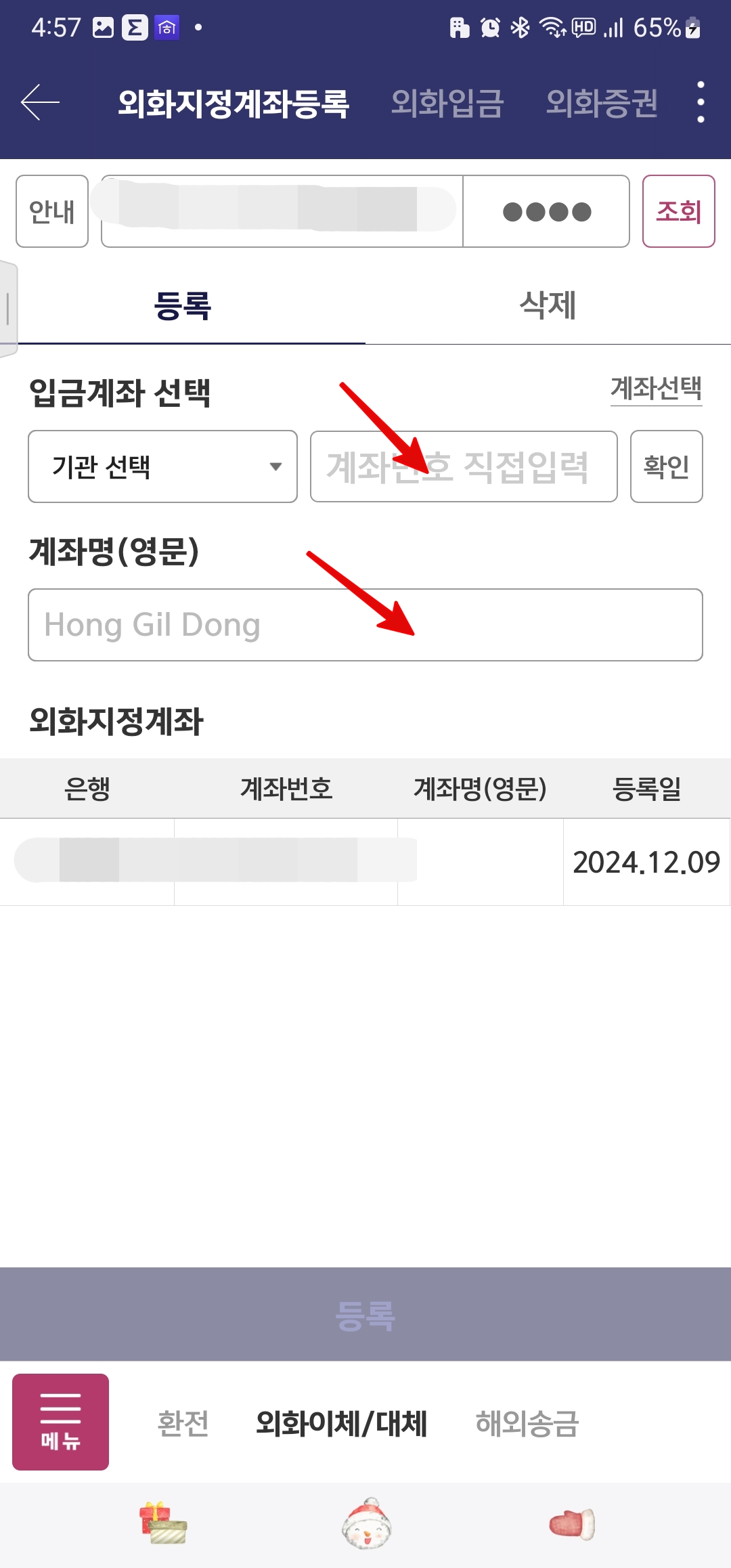The height and width of the screenshot is (1568, 731).
Task: Pull the left edge side-panel handle
Action: point(8,308)
